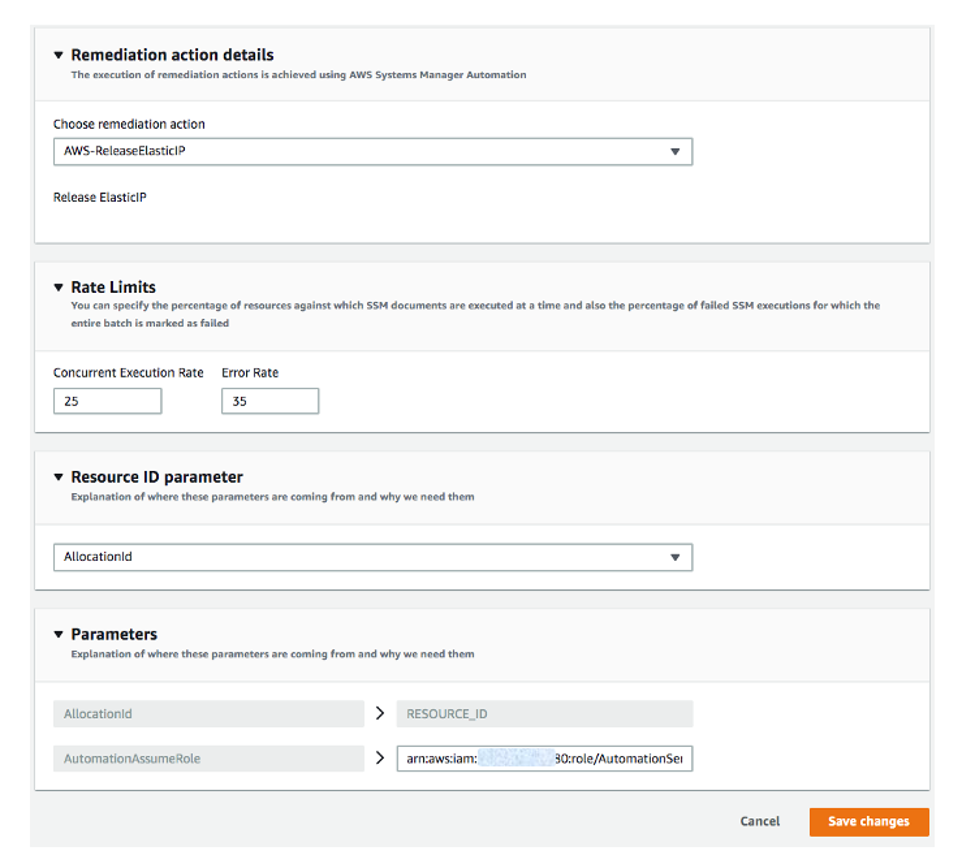977x852 pixels.
Task: Select the Concurrent Execution Rate field
Action: tap(107, 400)
